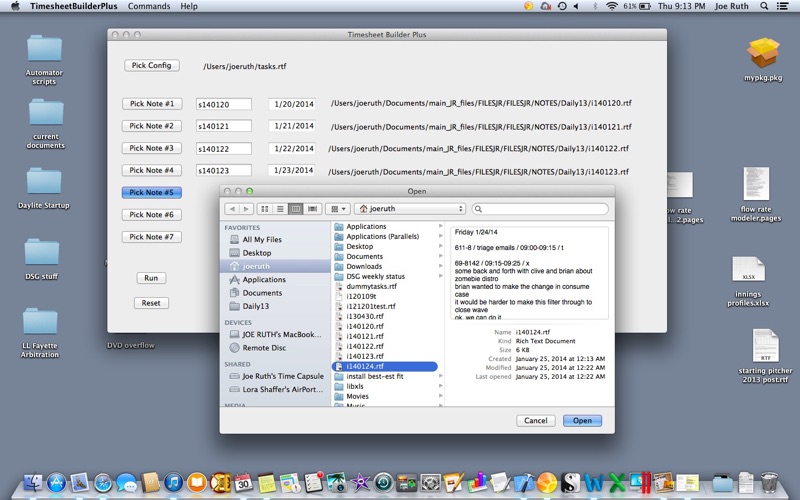Click Pick Note #6 button

coord(152,215)
